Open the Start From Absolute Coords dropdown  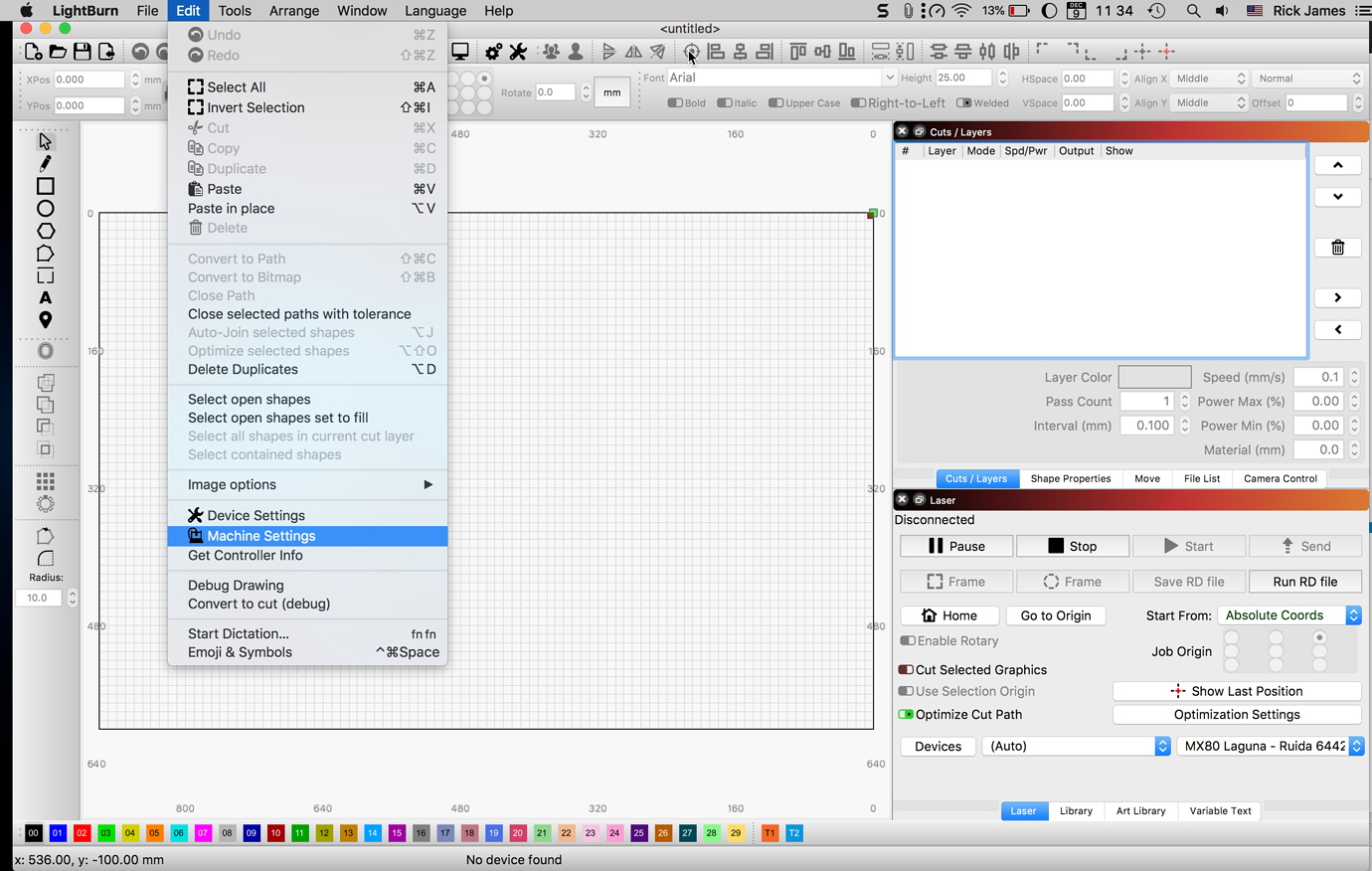pyautogui.click(x=1288, y=615)
